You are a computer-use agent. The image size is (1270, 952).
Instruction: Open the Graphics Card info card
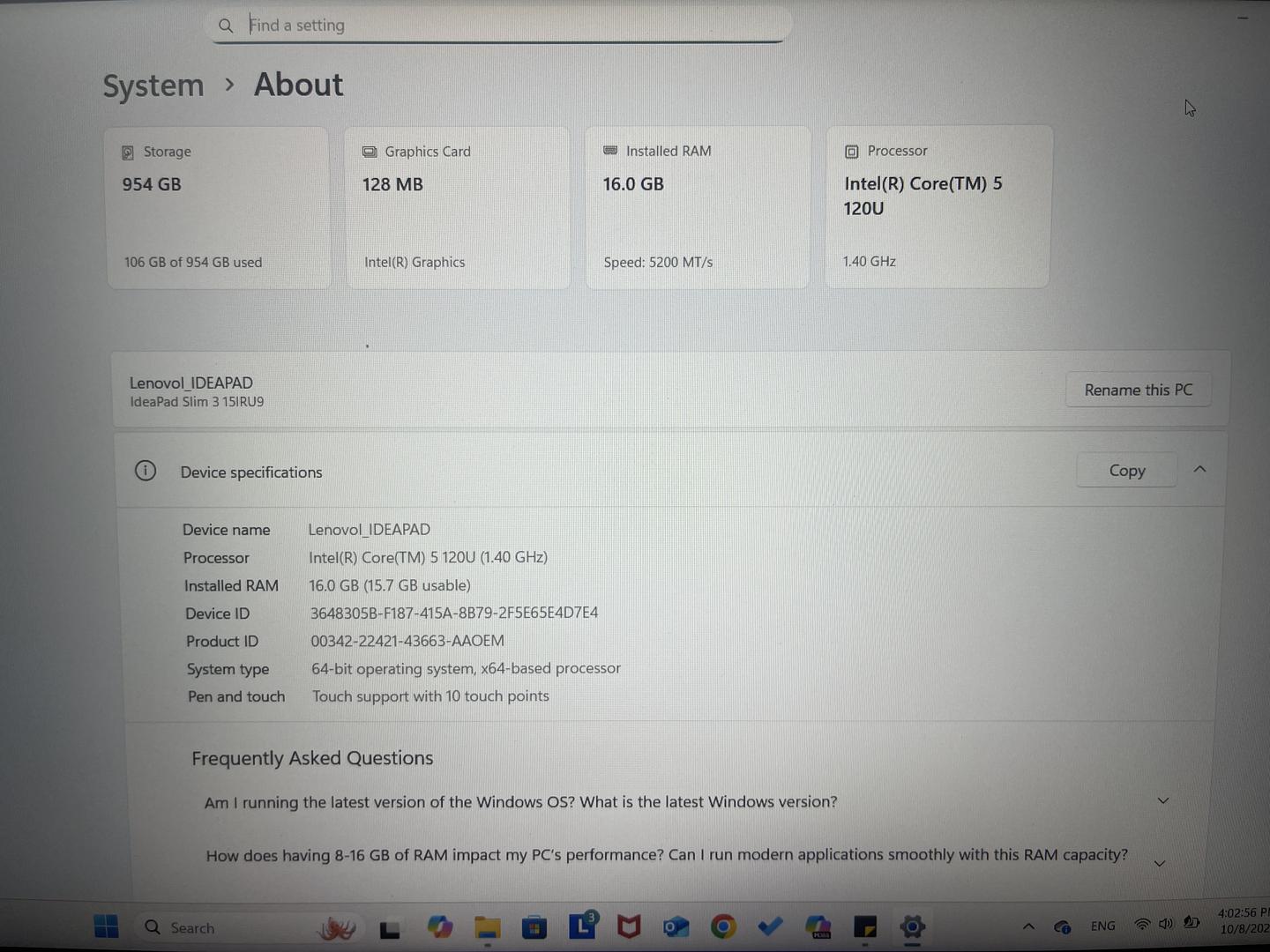point(458,208)
